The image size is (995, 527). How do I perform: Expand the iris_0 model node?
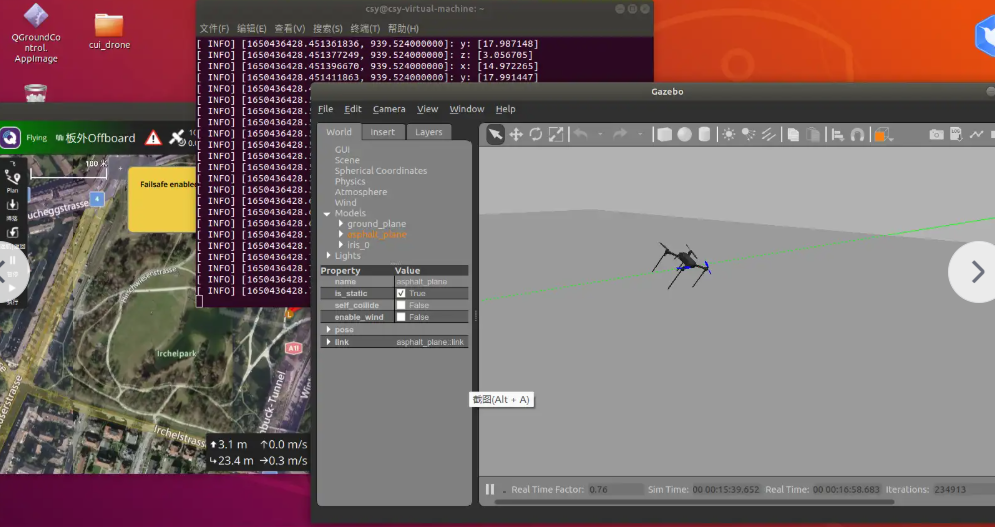click(341, 245)
